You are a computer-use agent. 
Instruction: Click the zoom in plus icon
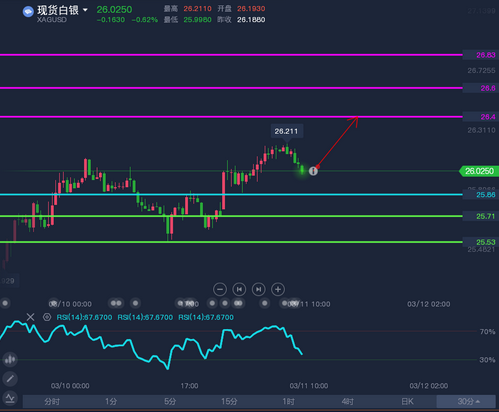point(278,289)
